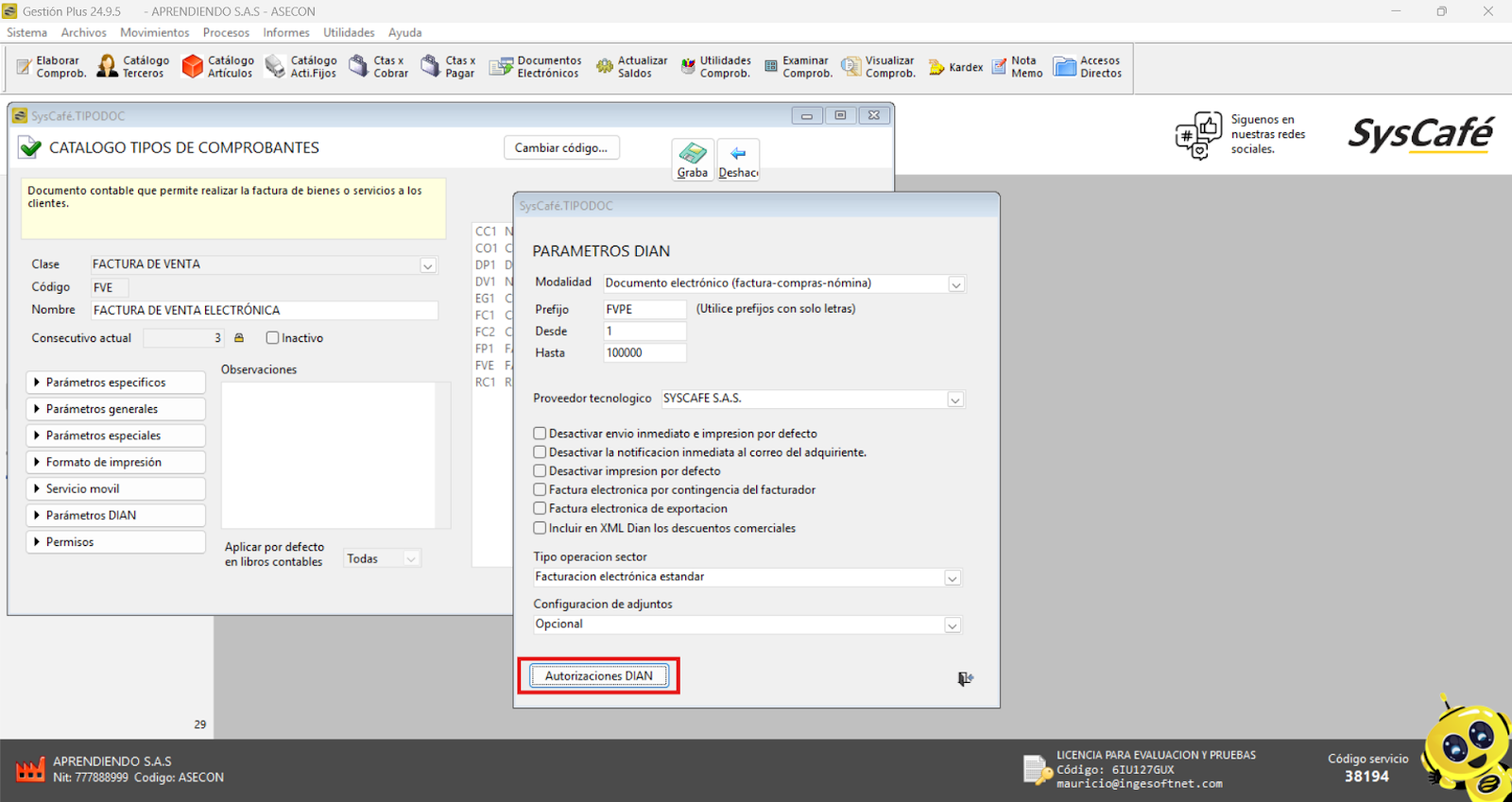Click the exit door icon in Parametros DIAN
This screenshot has height=802, width=1512.
pyautogui.click(x=965, y=678)
